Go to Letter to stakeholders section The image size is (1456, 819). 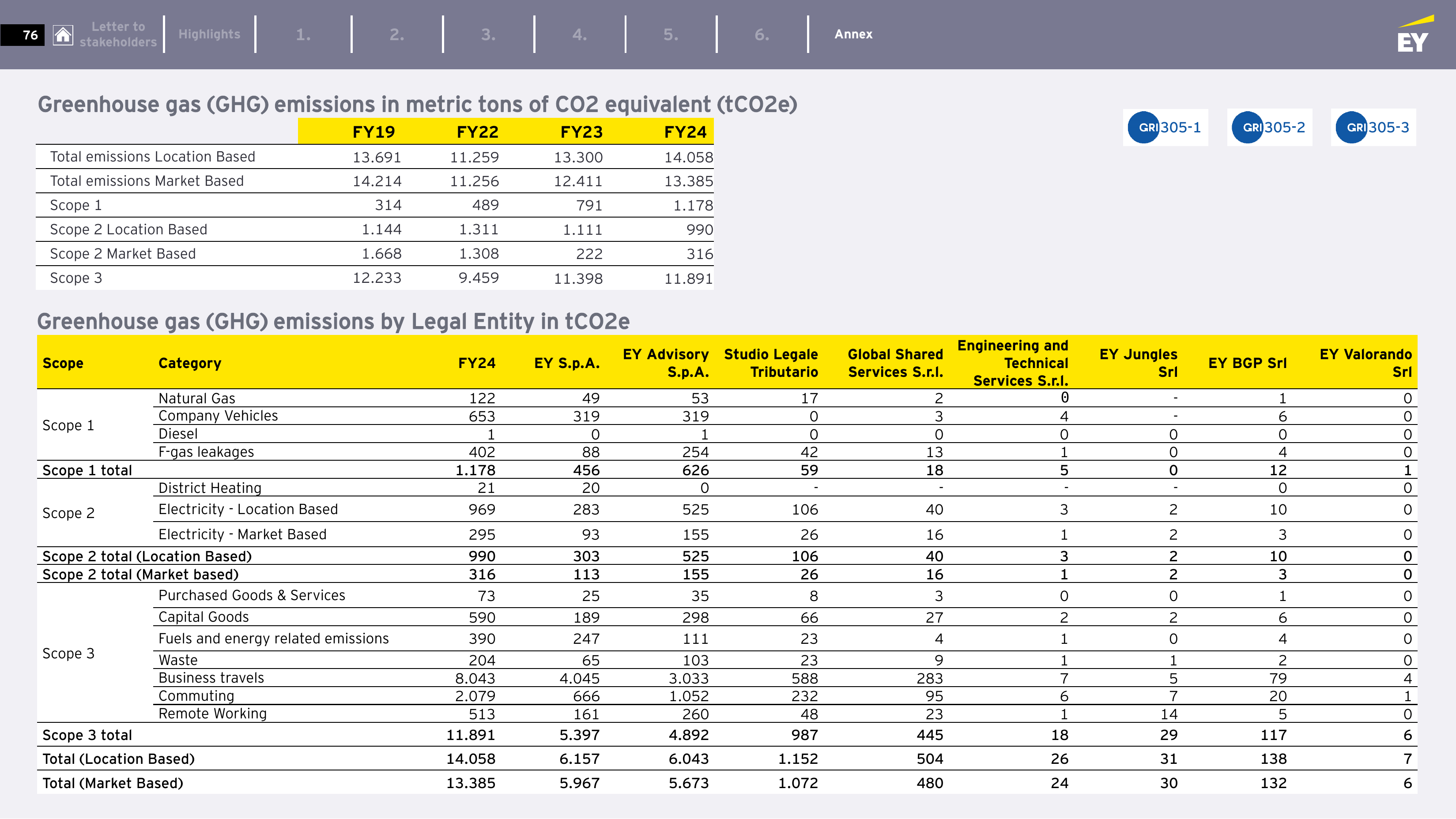pos(118,34)
